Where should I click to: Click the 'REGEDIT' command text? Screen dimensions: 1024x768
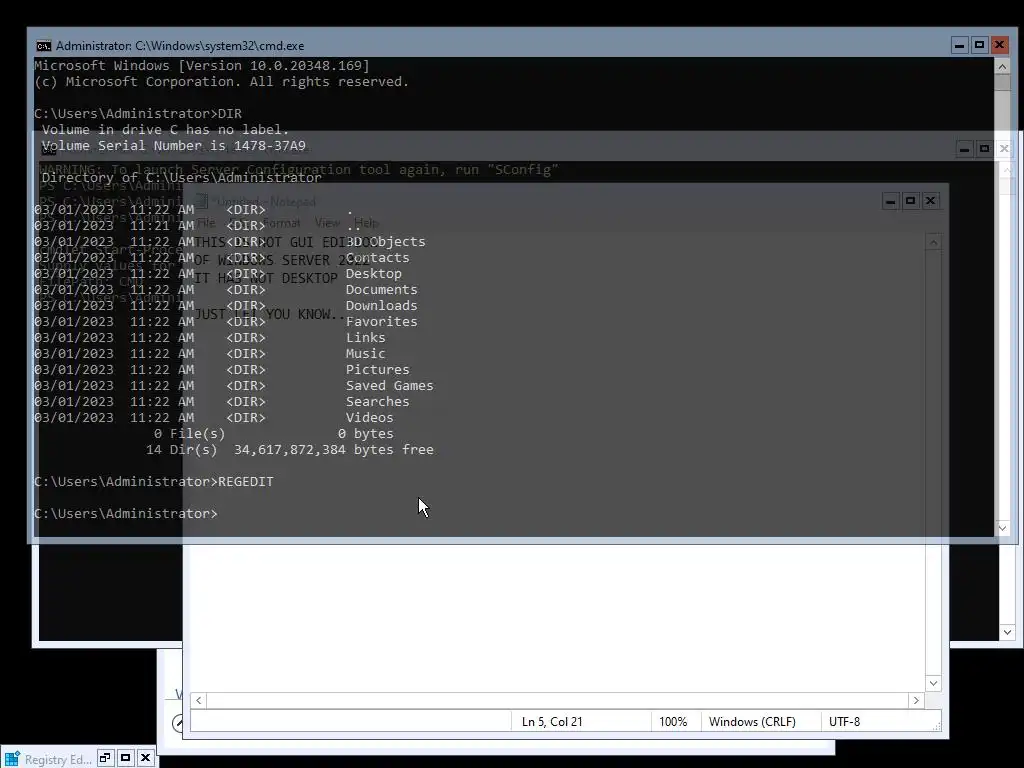pyautogui.click(x=246, y=481)
